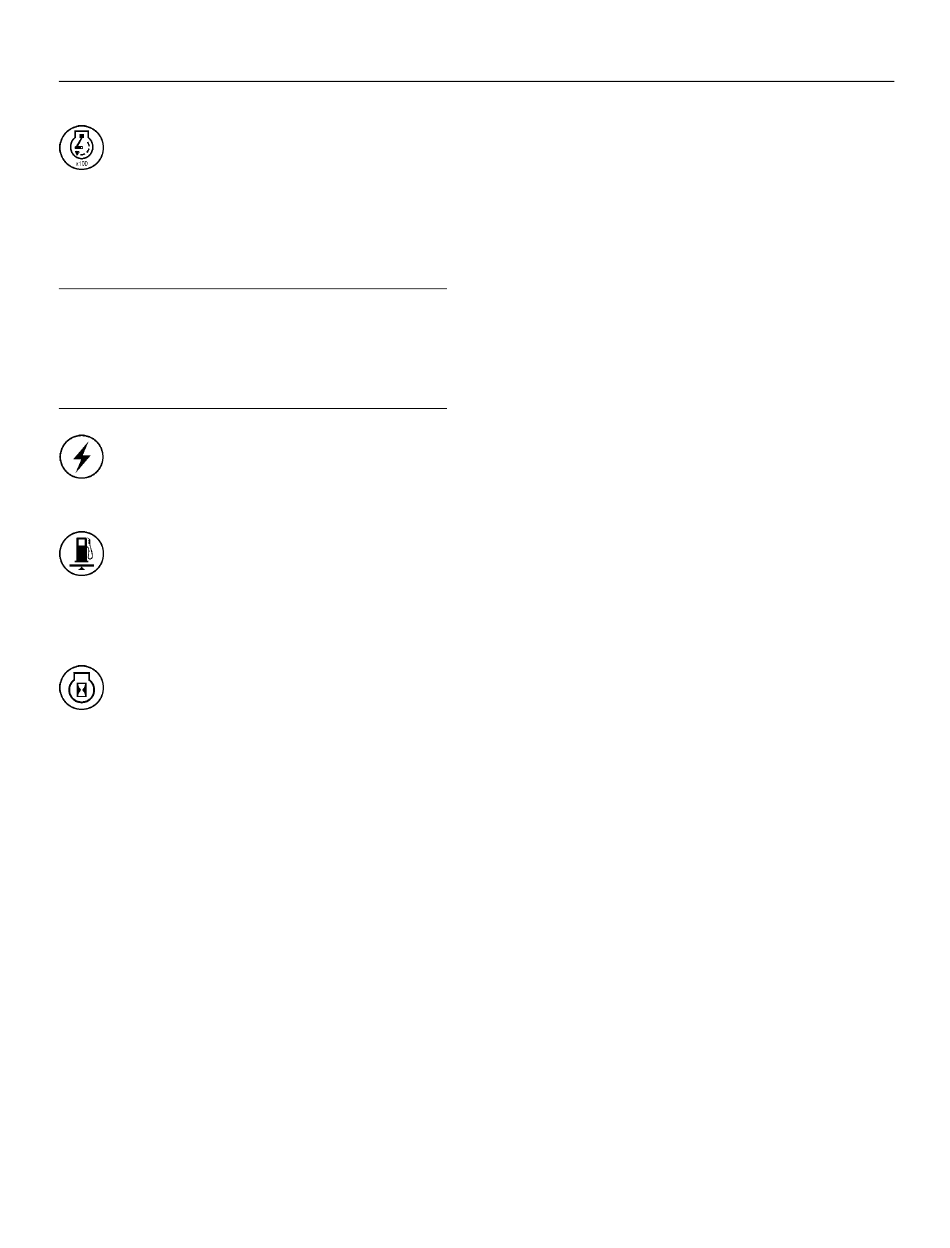Click the long header rule at page top
The image size is (950, 1248).
(476, 81)
